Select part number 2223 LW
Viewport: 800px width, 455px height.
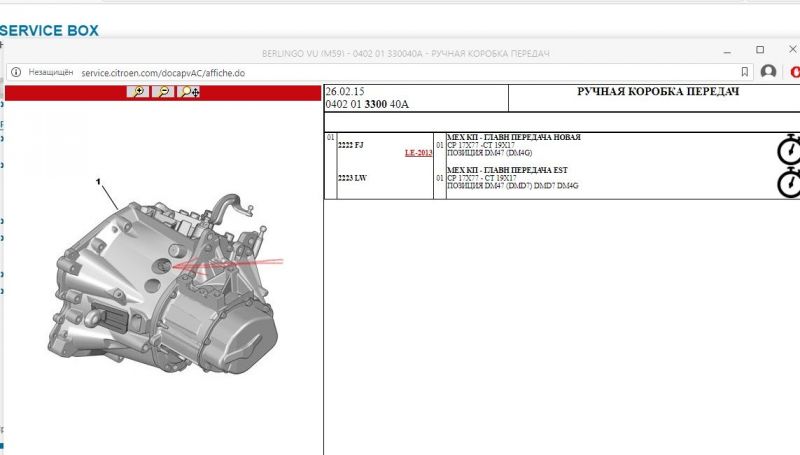[351, 178]
